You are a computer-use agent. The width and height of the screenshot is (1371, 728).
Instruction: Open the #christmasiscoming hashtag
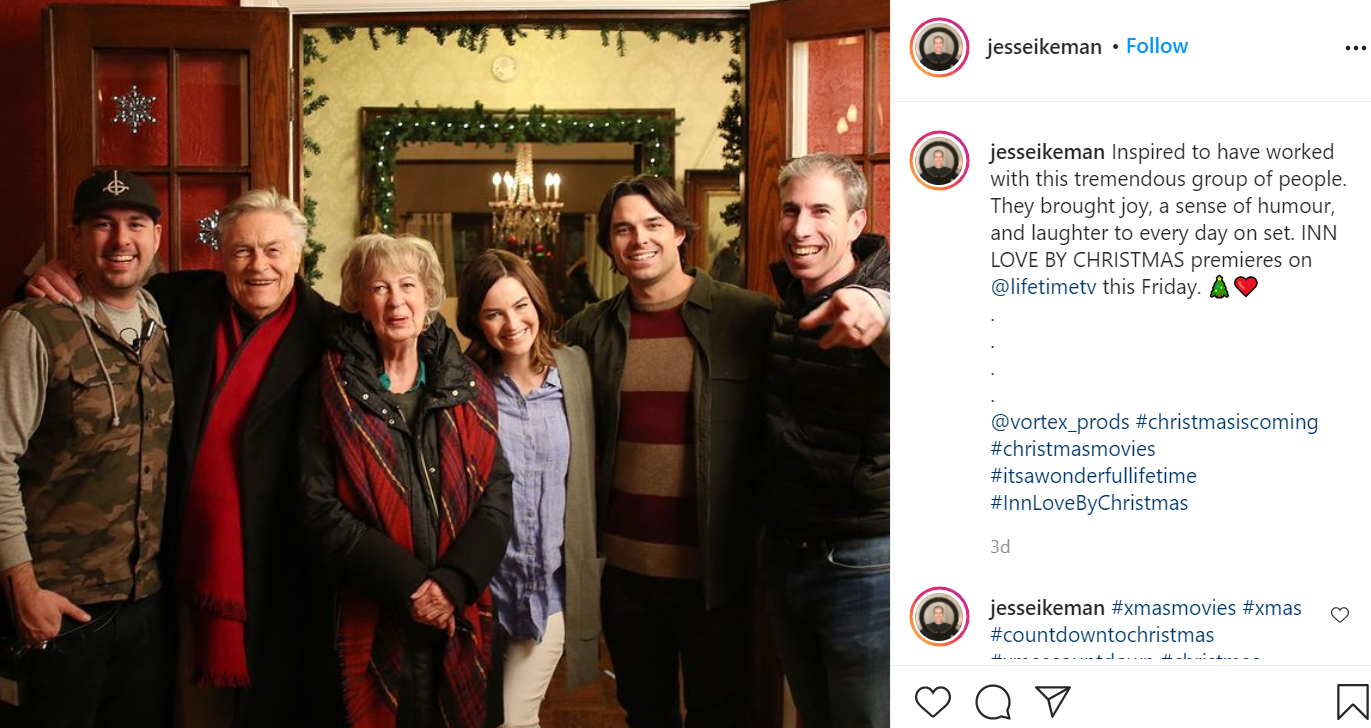click(1227, 422)
